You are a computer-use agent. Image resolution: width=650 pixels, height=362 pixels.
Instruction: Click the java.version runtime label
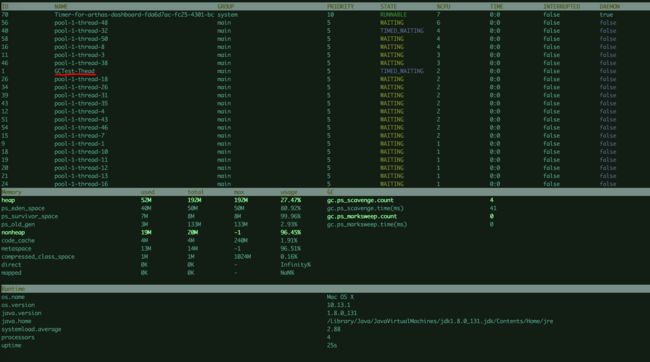coord(21,313)
